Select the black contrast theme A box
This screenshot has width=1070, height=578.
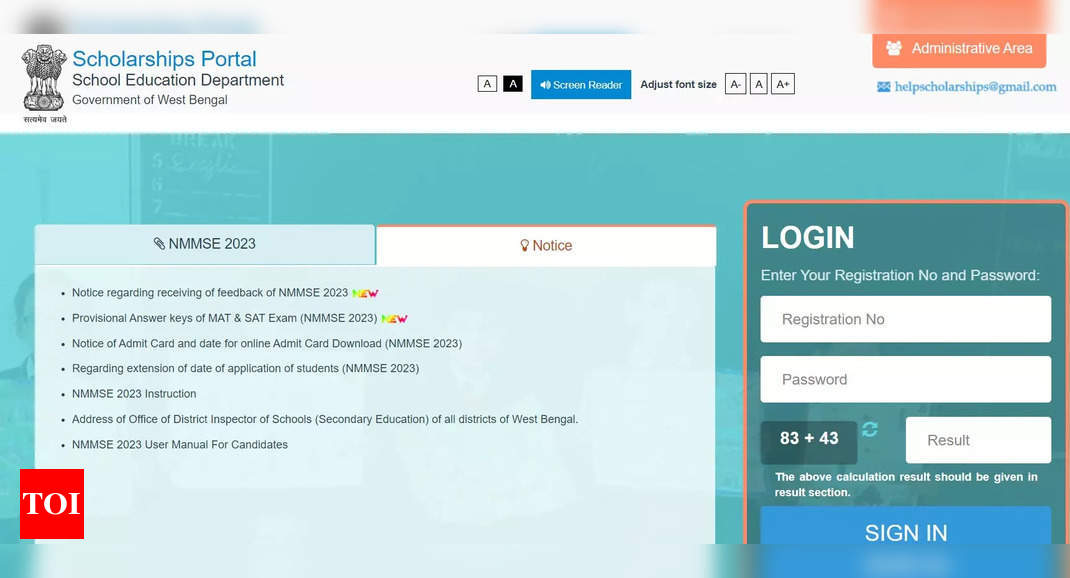(513, 84)
